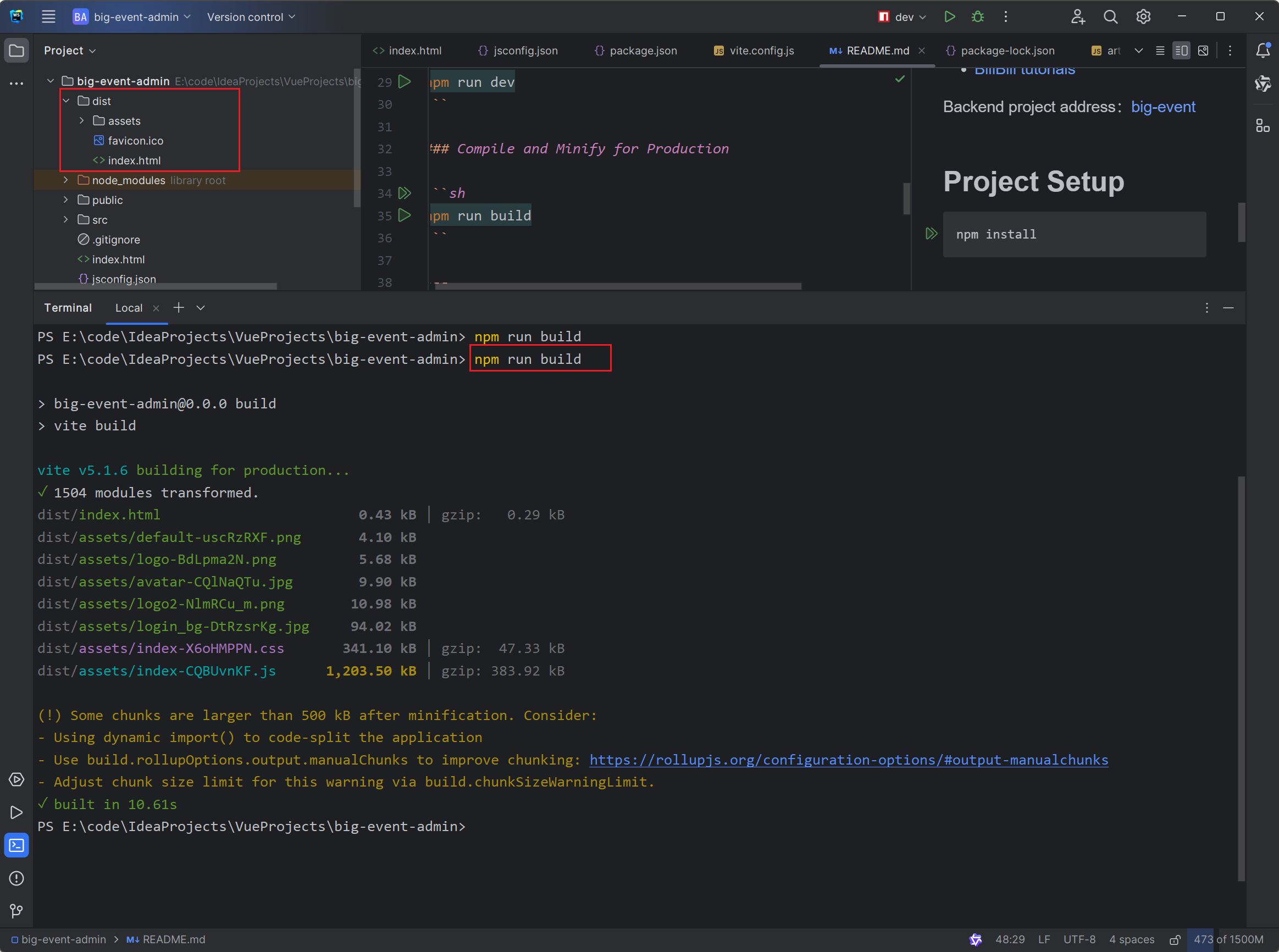Open the Code With Me user icon
The image size is (1279, 952).
click(1077, 16)
